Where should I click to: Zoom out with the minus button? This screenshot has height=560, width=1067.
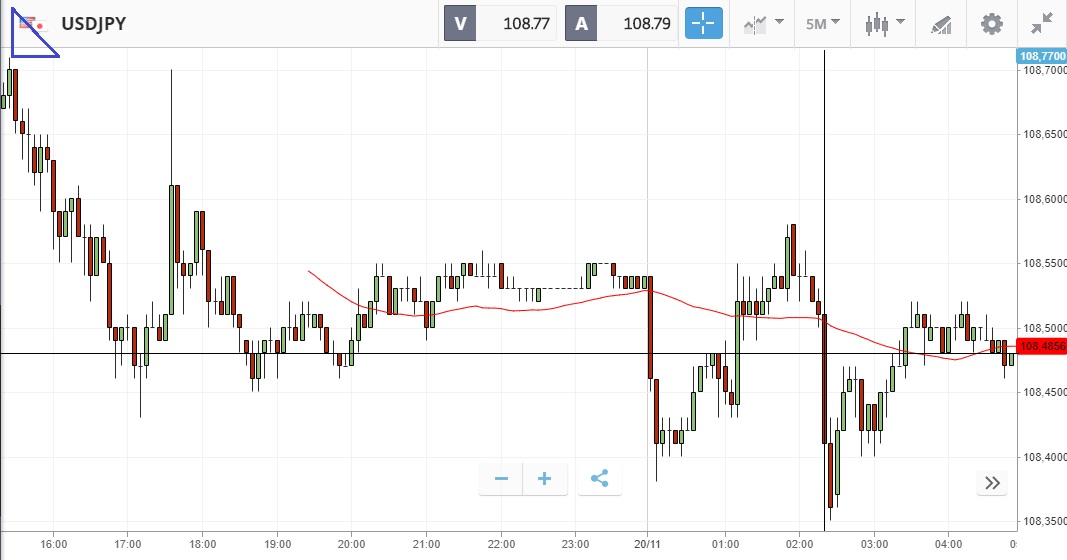coord(501,479)
